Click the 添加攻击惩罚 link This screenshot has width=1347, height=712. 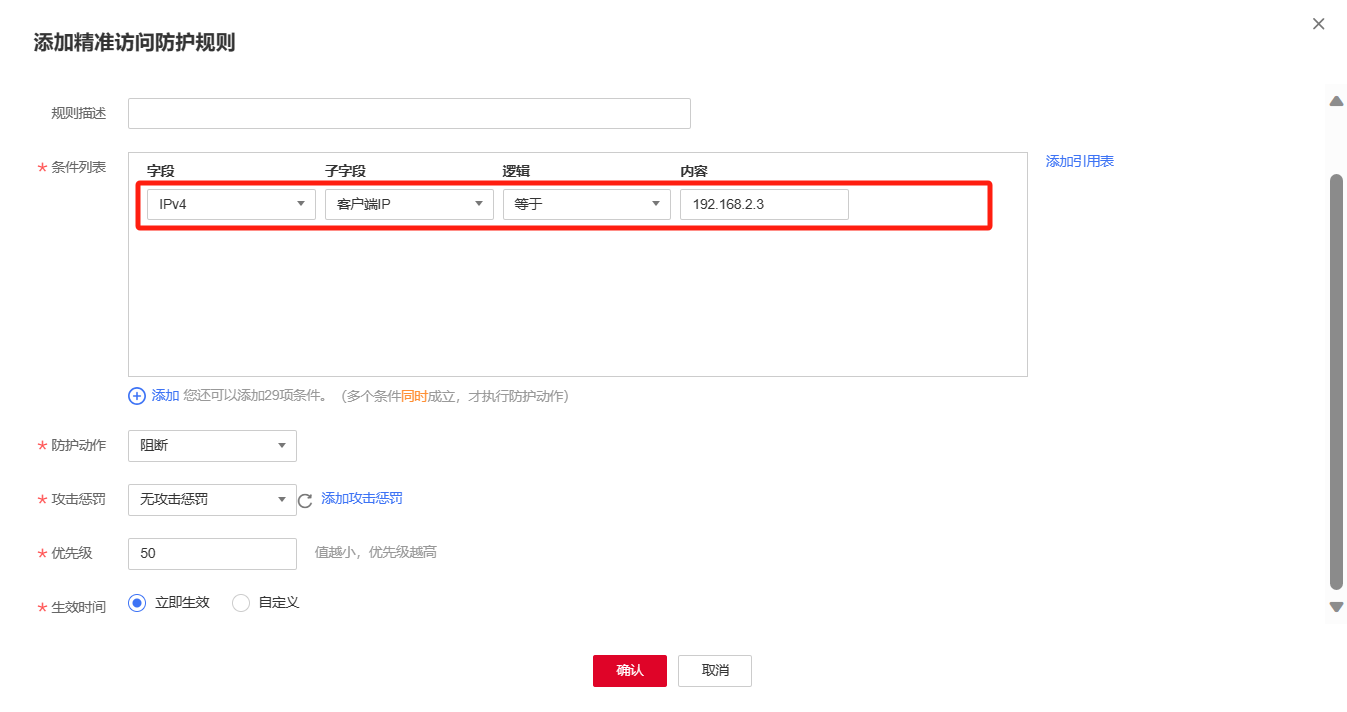point(362,498)
